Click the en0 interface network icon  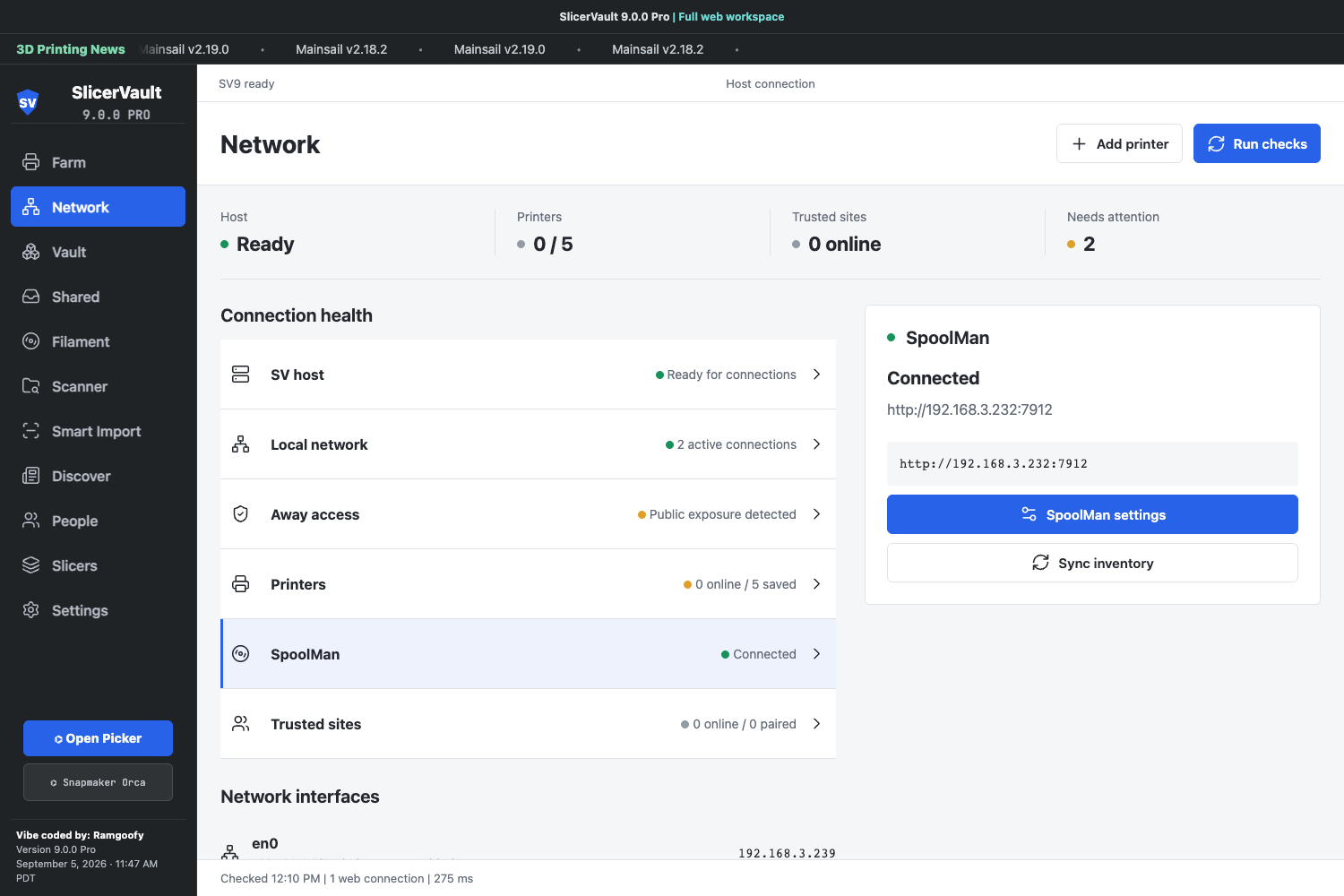230,851
